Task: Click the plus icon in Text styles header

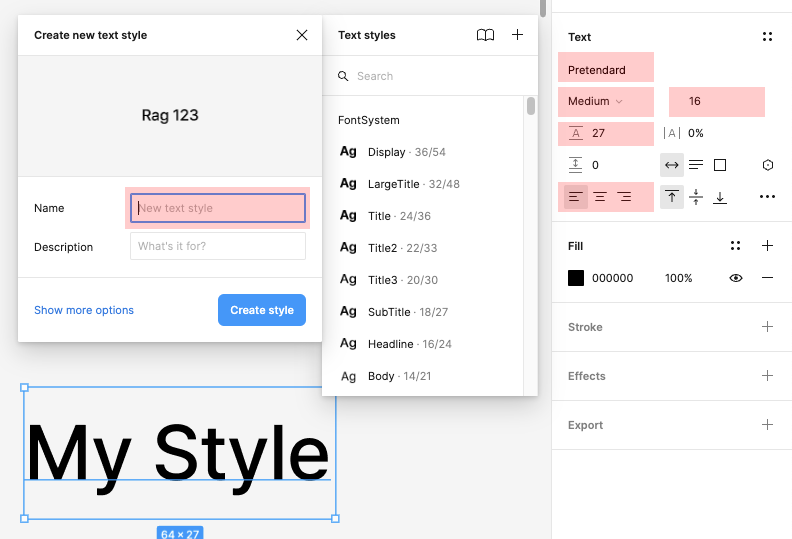Action: click(517, 35)
